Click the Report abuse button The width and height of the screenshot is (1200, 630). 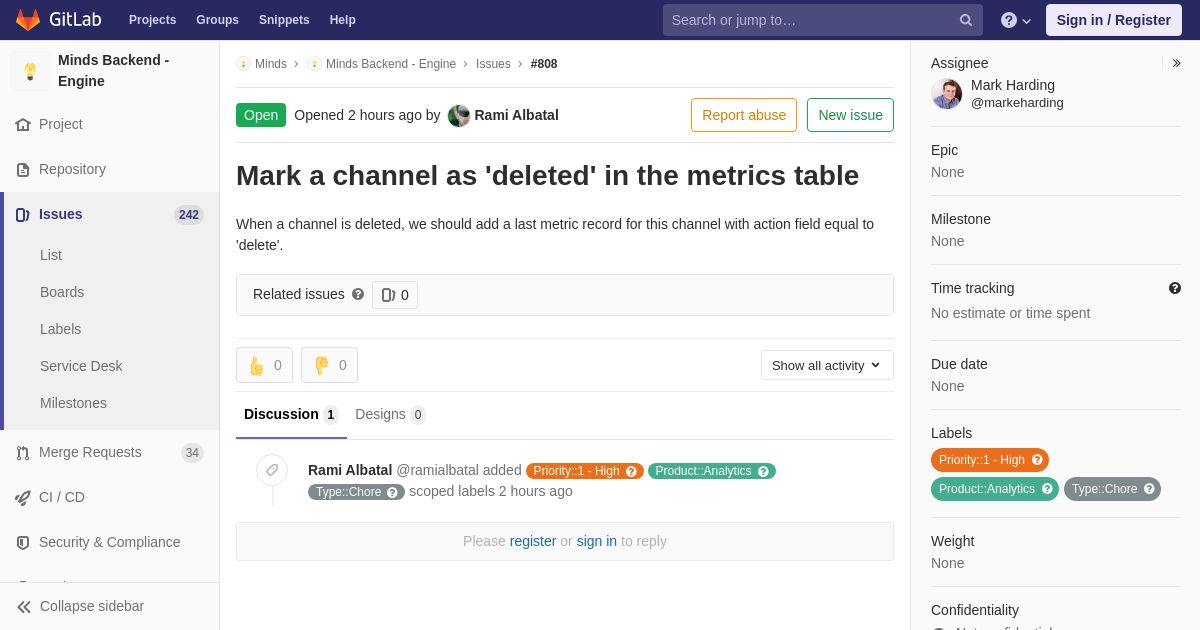pyautogui.click(x=744, y=115)
